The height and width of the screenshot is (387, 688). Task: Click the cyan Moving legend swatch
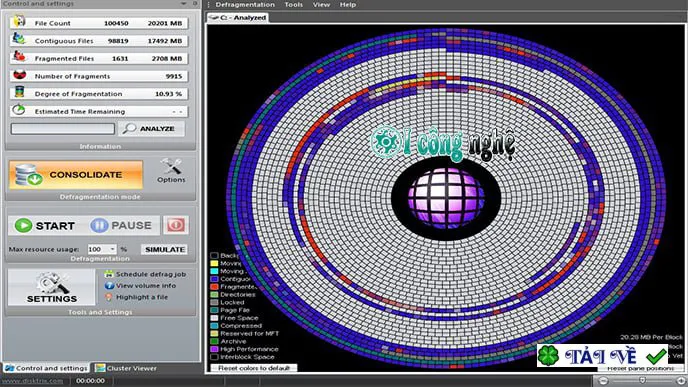[214, 271]
